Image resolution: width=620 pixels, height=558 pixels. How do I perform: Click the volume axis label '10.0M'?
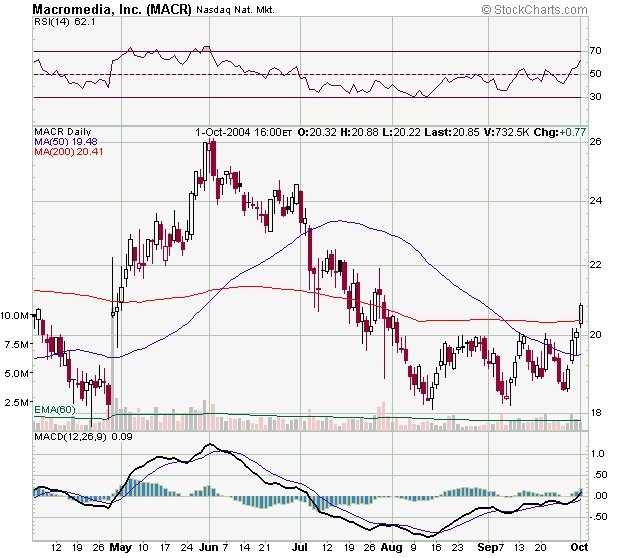click(14, 316)
